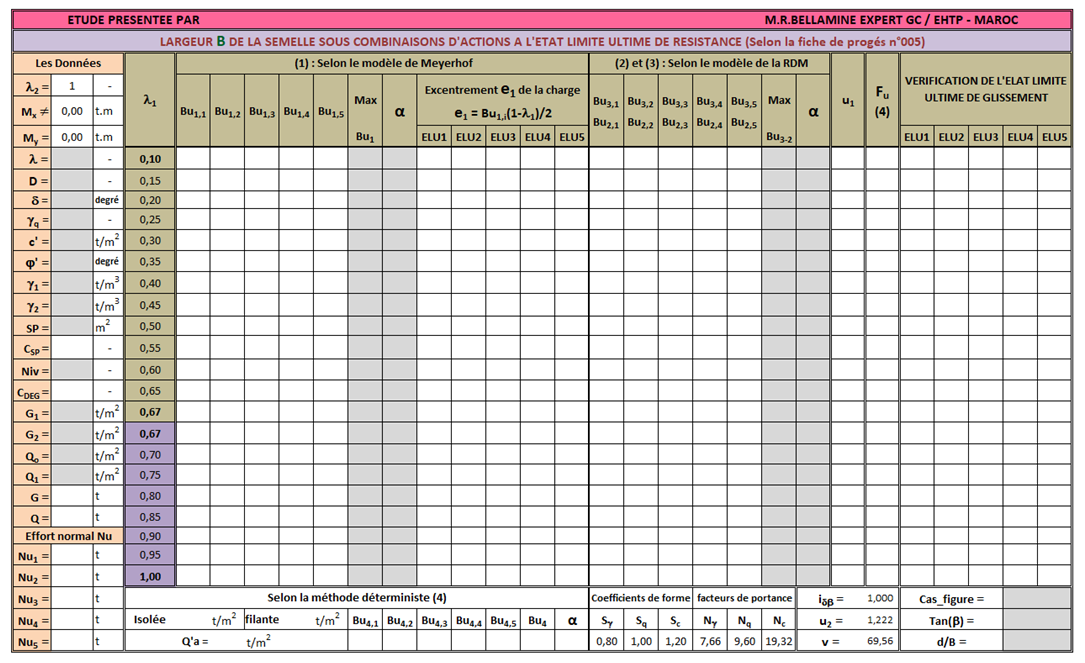Click the Cas_figure gray result cell
Screen dimensions: 1085x663
pos(1037,599)
